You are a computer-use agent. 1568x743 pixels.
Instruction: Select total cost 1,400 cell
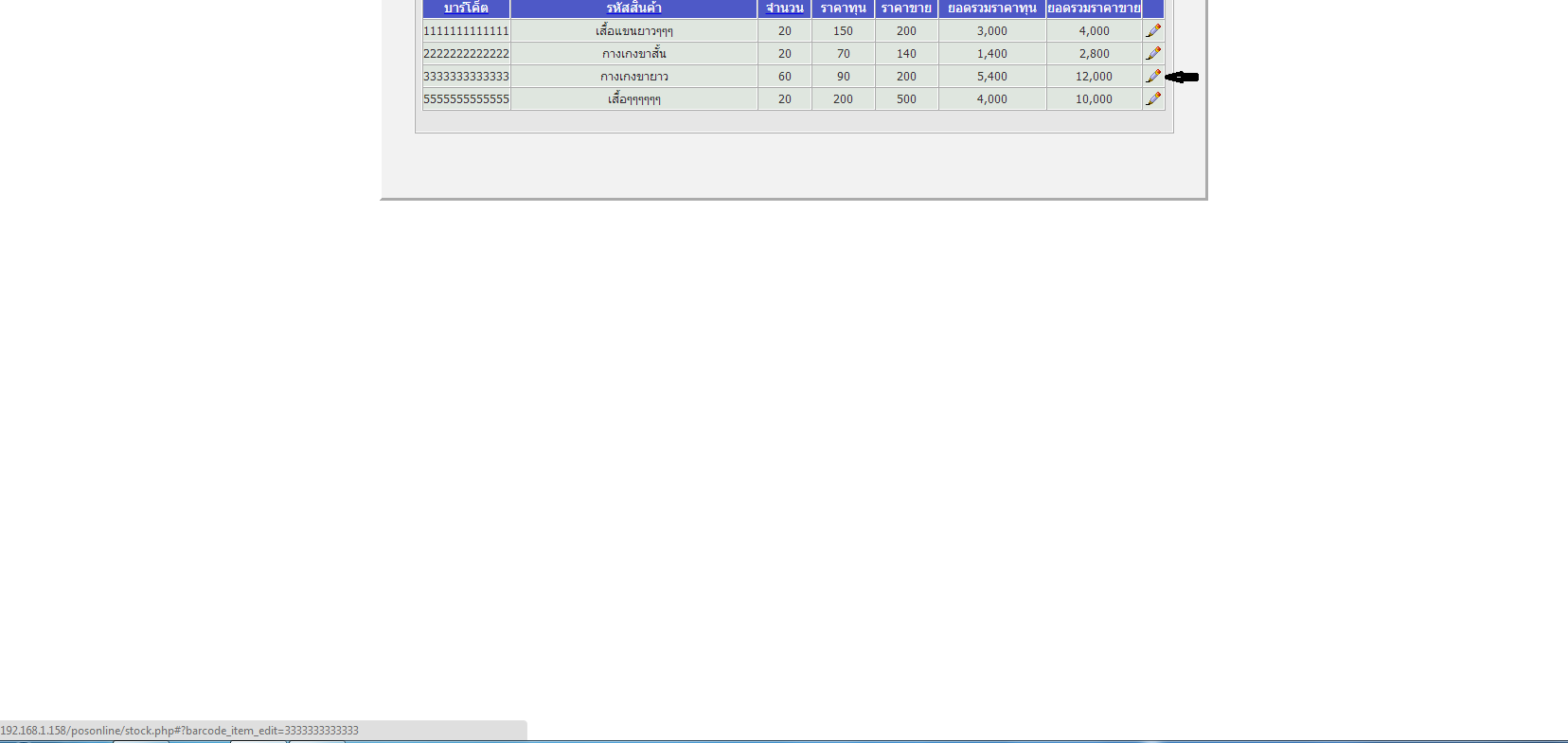[992, 54]
